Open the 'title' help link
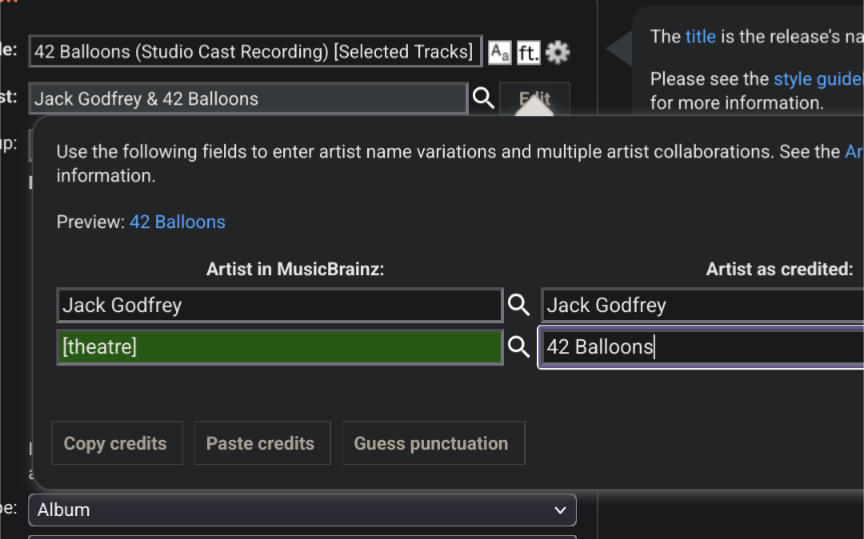The height and width of the screenshot is (539, 864). pos(700,36)
